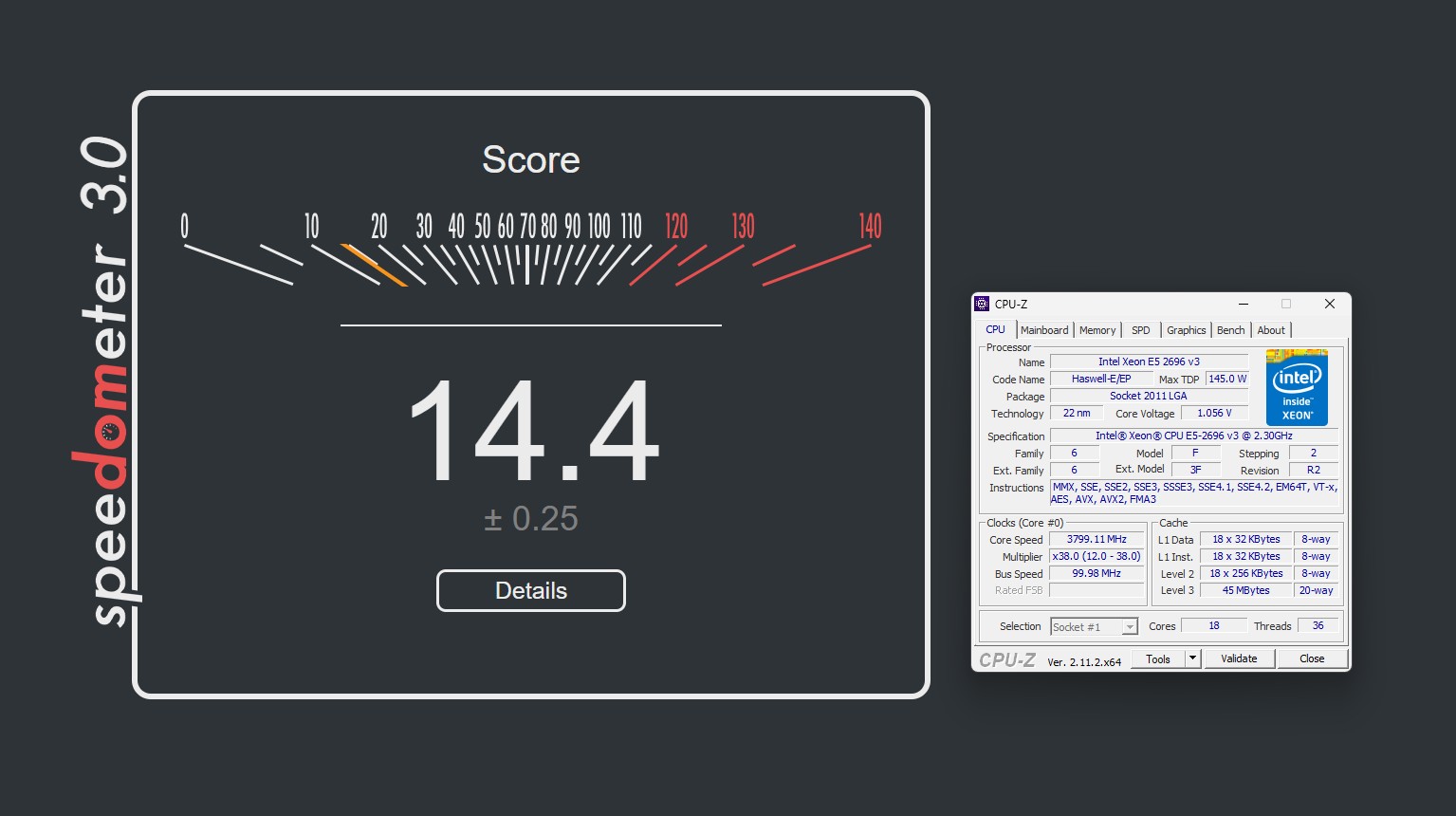Click the CPU-Z Validate button
1456x816 pixels.
tap(1239, 658)
